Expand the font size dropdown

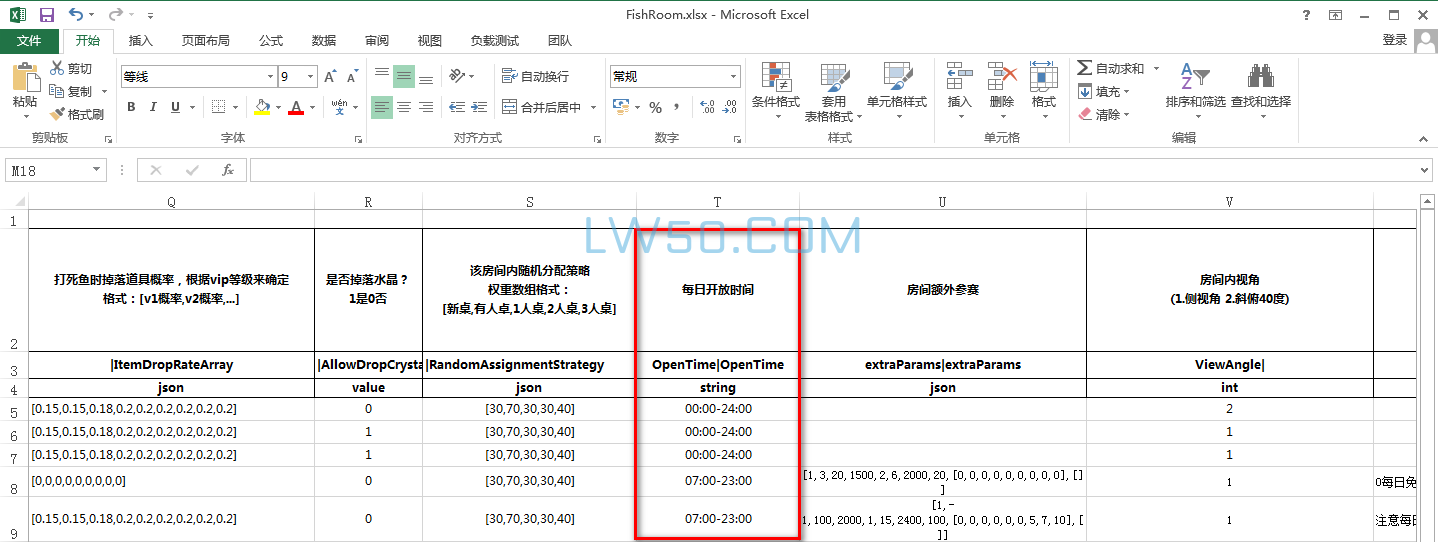tap(311, 77)
